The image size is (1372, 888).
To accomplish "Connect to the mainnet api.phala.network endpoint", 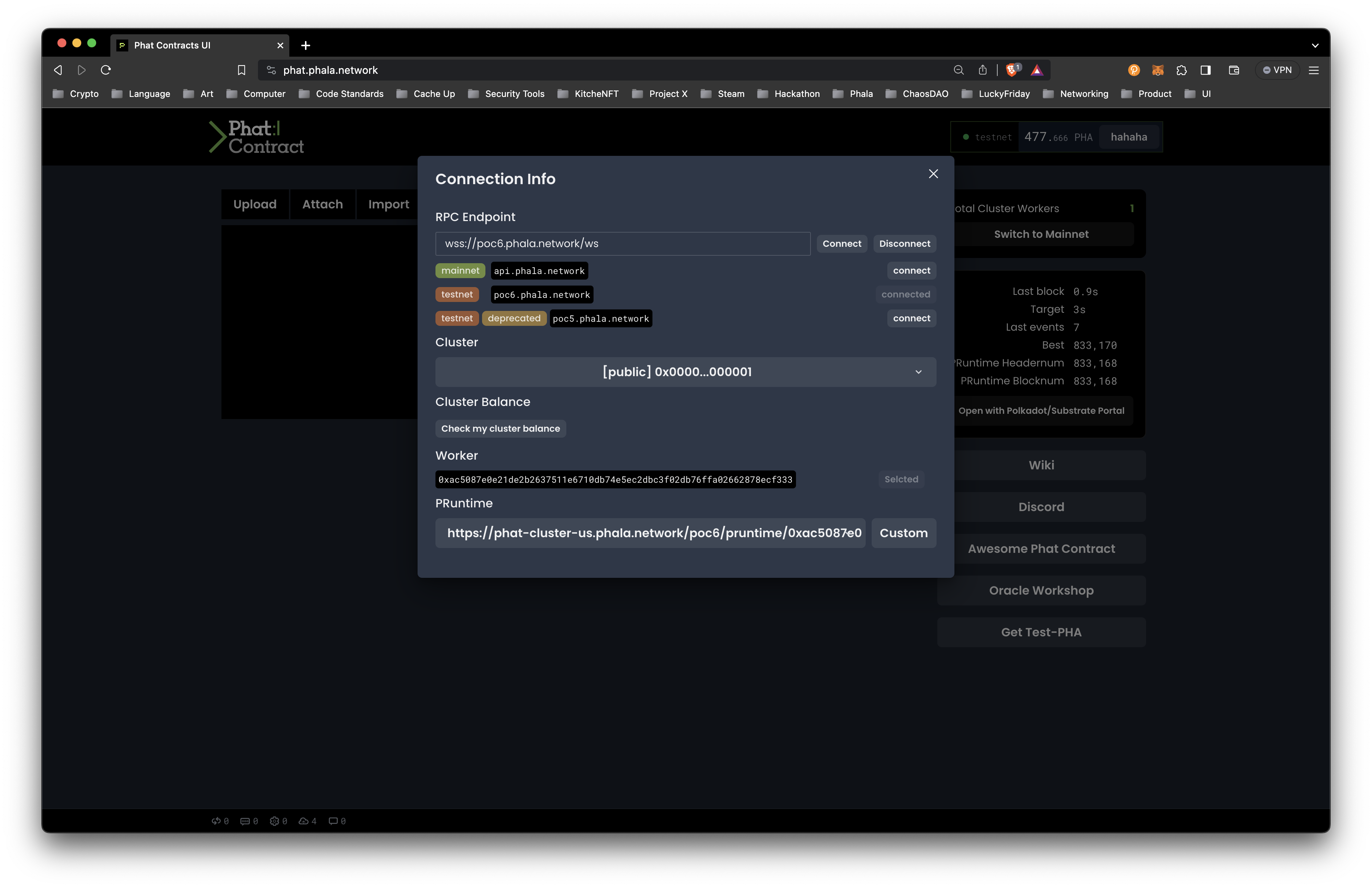I will click(x=911, y=271).
